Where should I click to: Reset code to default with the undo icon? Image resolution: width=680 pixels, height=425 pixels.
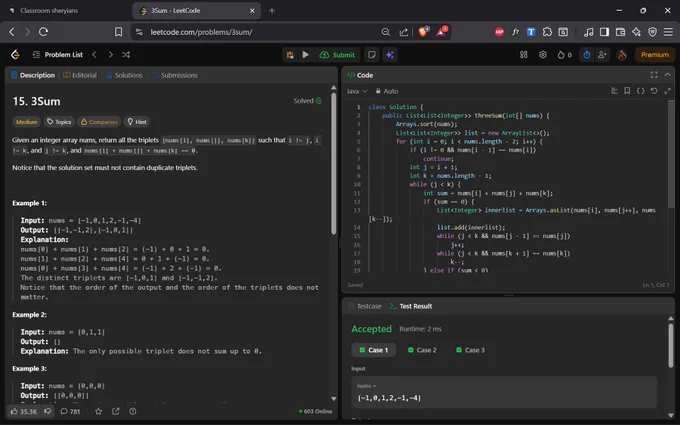[x=654, y=91]
